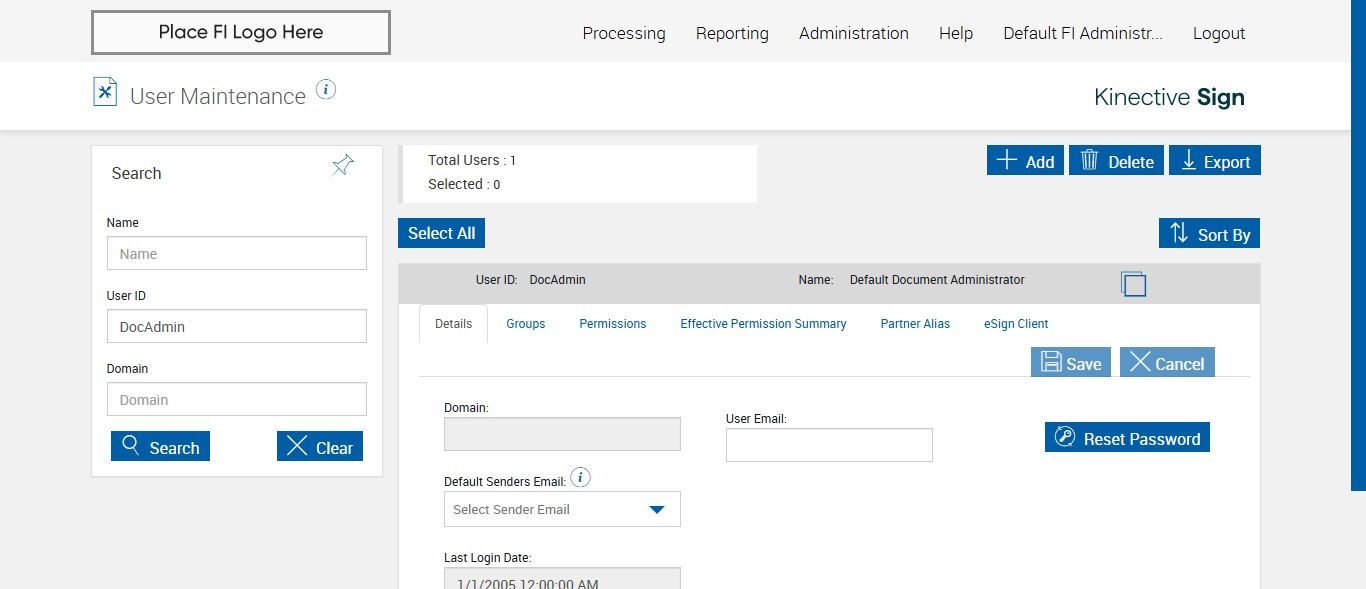Viewport: 1366px width, 589px height.
Task: Expand the Select Sender Email dropdown
Action: 562,509
